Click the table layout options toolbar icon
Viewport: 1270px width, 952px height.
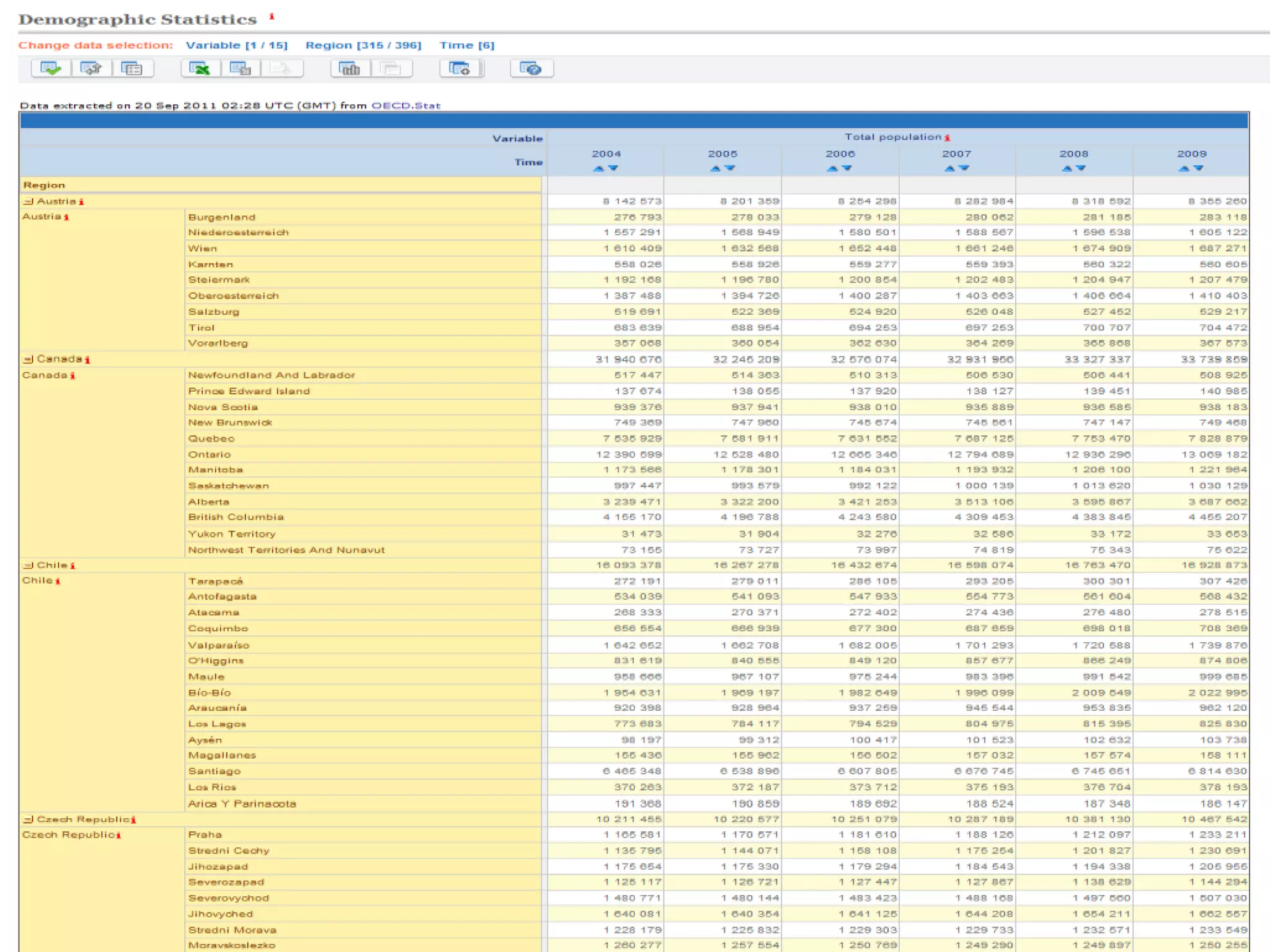click(x=132, y=68)
